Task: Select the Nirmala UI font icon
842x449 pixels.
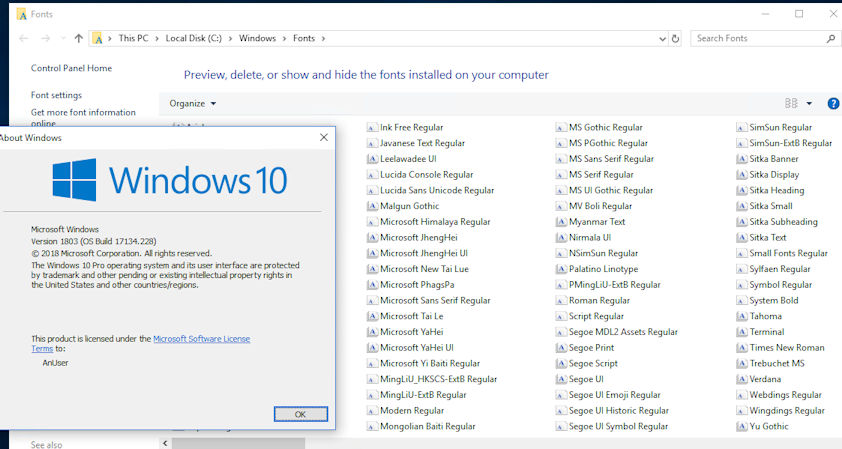Action: [561, 237]
